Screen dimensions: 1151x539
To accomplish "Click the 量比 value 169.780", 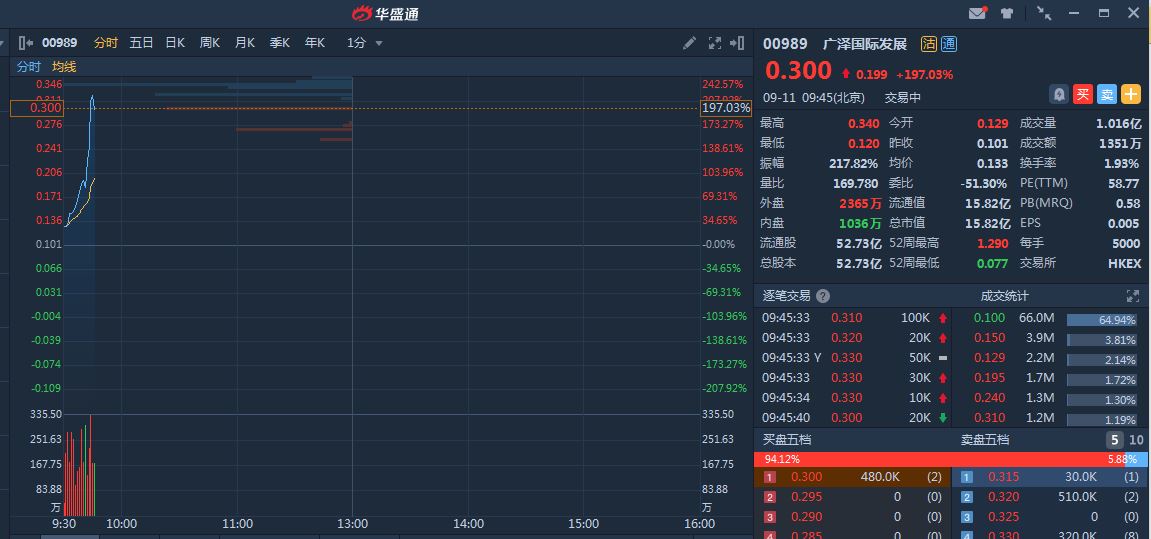I will [x=855, y=183].
